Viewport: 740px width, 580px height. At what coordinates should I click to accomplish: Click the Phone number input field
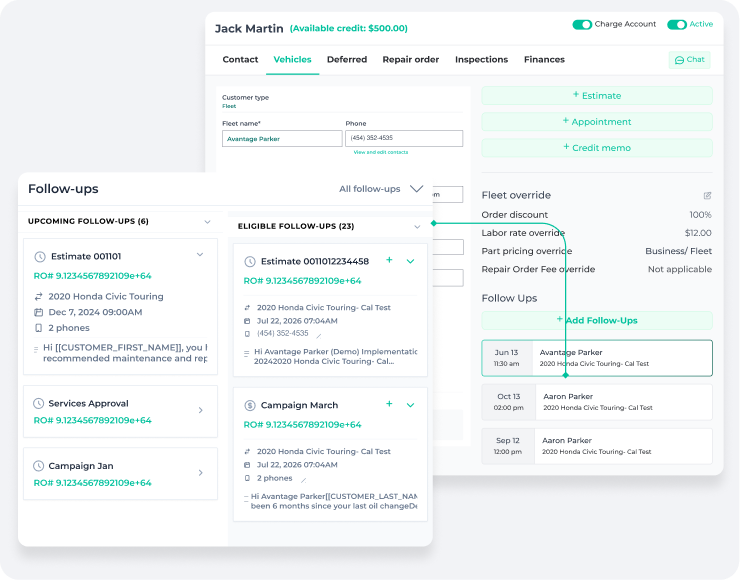point(404,138)
